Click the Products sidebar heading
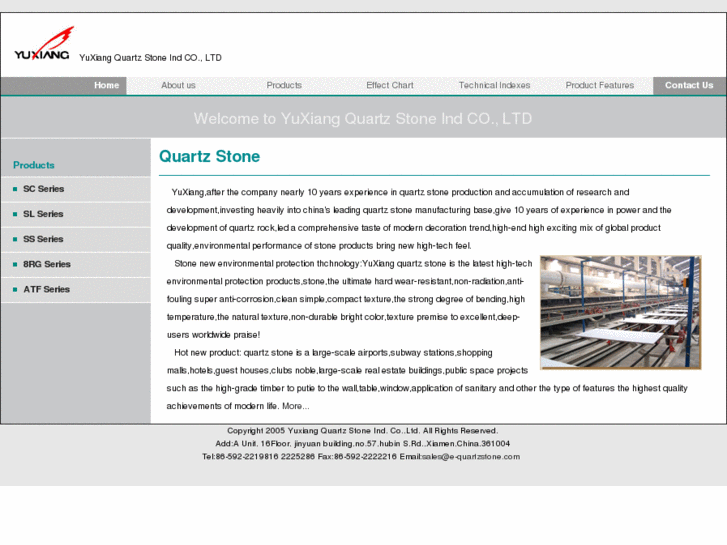The width and height of the screenshot is (727, 545). 34,165
